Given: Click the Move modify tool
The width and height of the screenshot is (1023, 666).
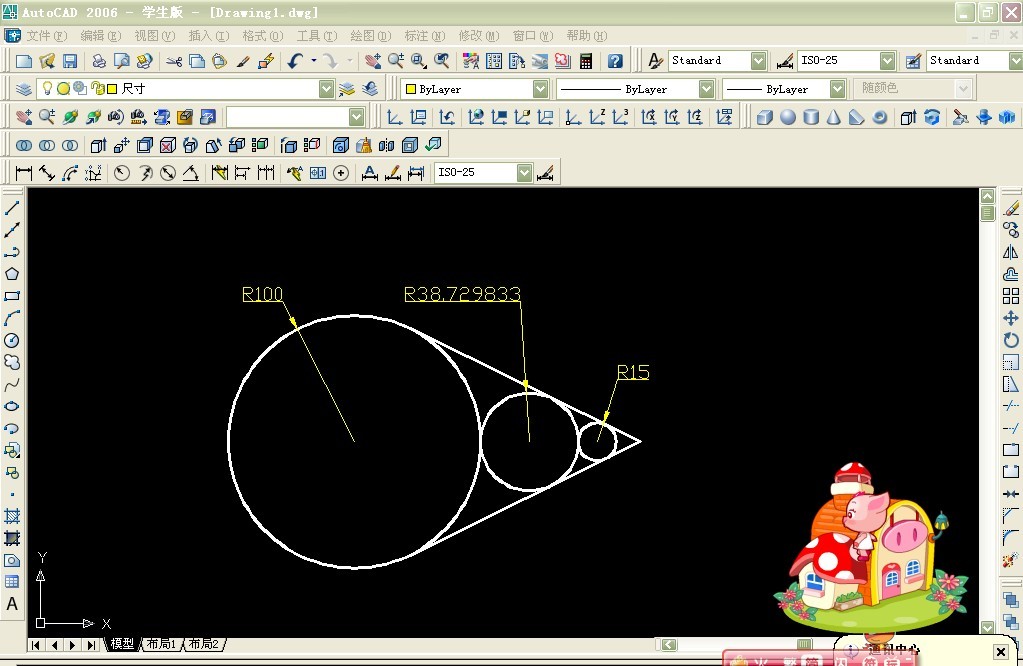Looking at the screenshot, I should pos(1011,318).
